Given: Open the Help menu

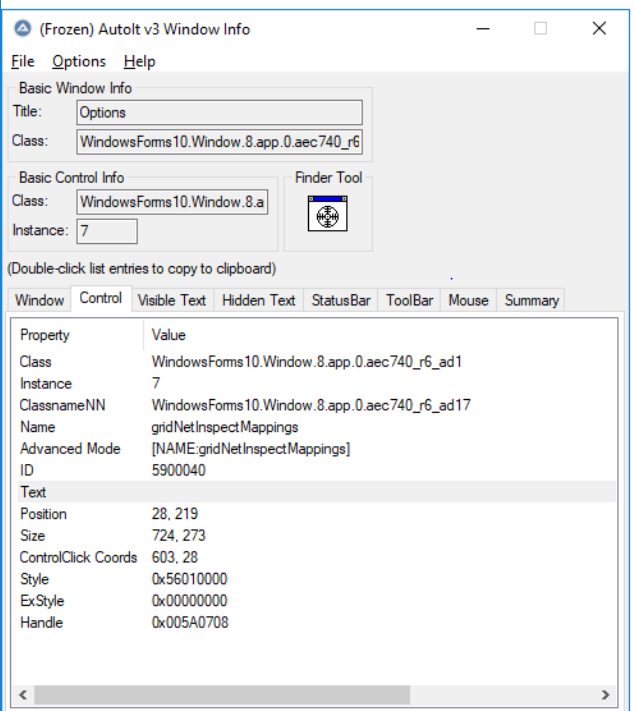Looking at the screenshot, I should pyautogui.click(x=139, y=61).
